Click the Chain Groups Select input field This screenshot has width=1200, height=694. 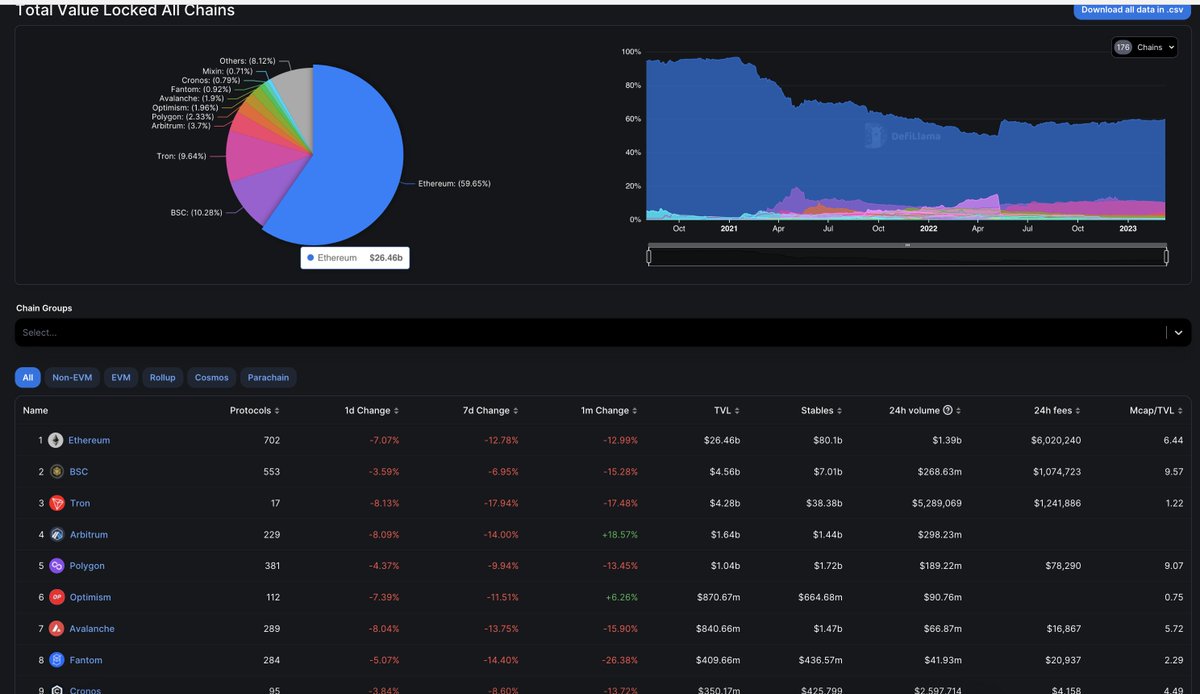coord(590,333)
